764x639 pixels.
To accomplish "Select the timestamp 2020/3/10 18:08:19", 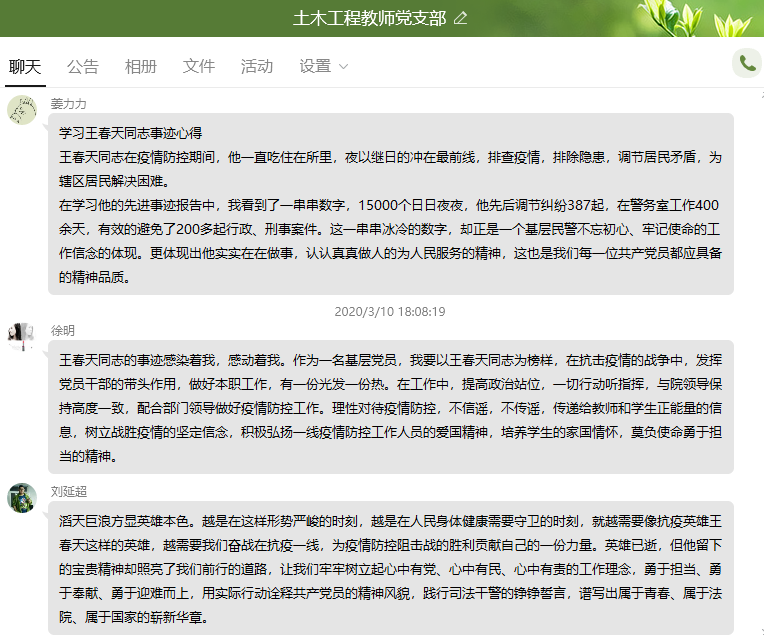I will click(390, 312).
